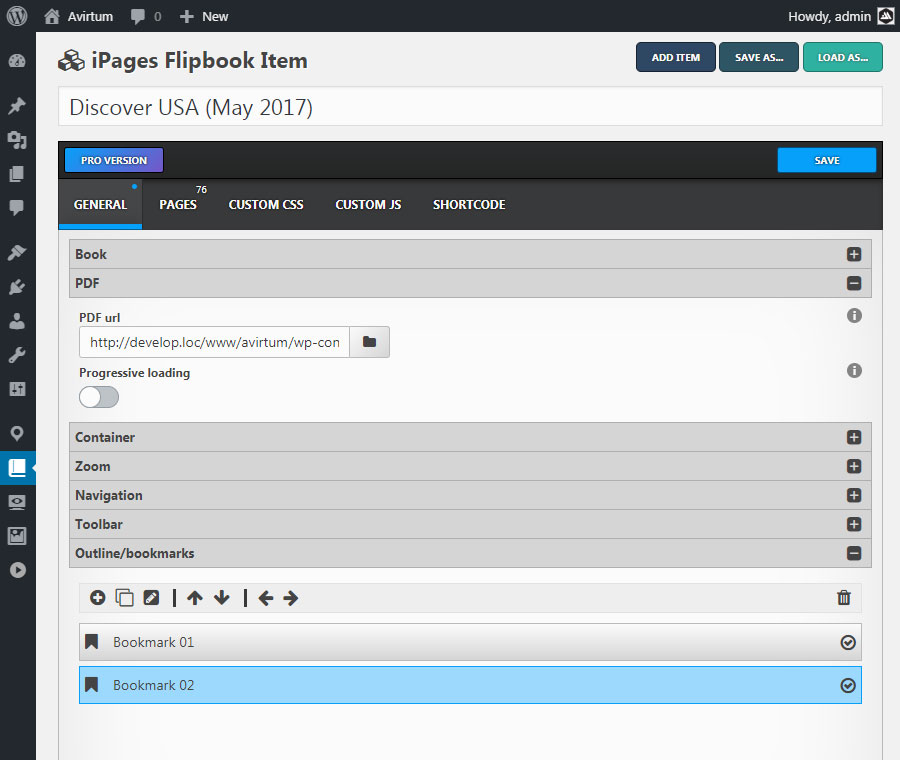900x760 pixels.
Task: Open Comments sidebar icon
Action: 17,207
